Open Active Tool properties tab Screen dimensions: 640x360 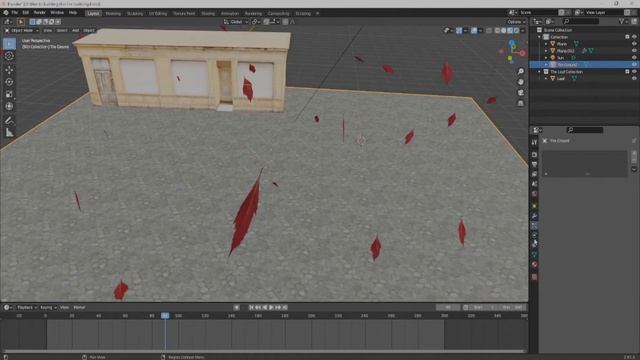pyautogui.click(x=534, y=142)
